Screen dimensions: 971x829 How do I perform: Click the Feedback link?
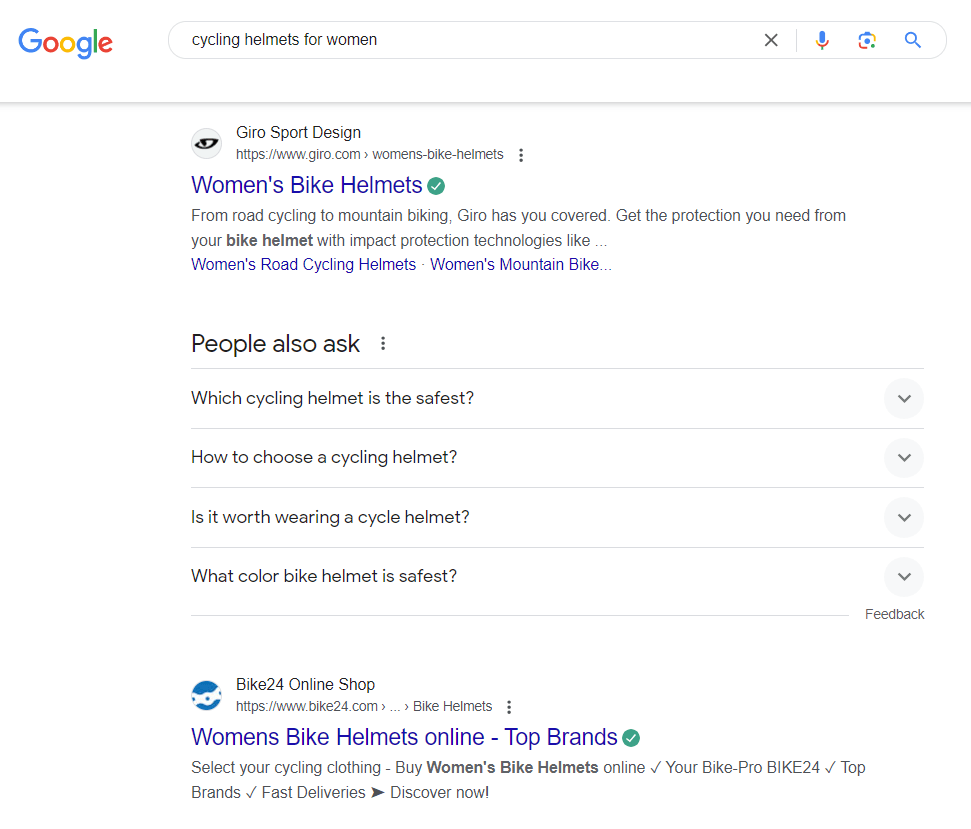coord(894,614)
